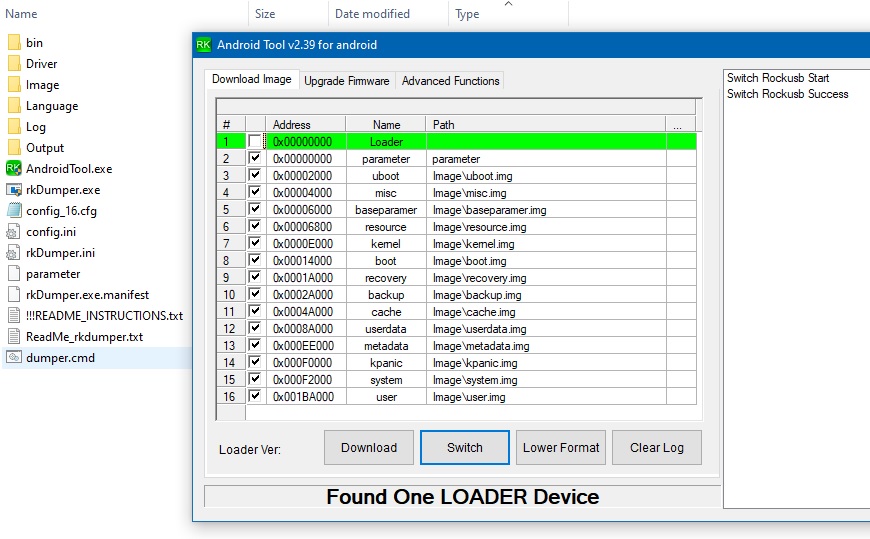Select the Output folder icon
The width and height of the screenshot is (870, 539).
point(14,148)
